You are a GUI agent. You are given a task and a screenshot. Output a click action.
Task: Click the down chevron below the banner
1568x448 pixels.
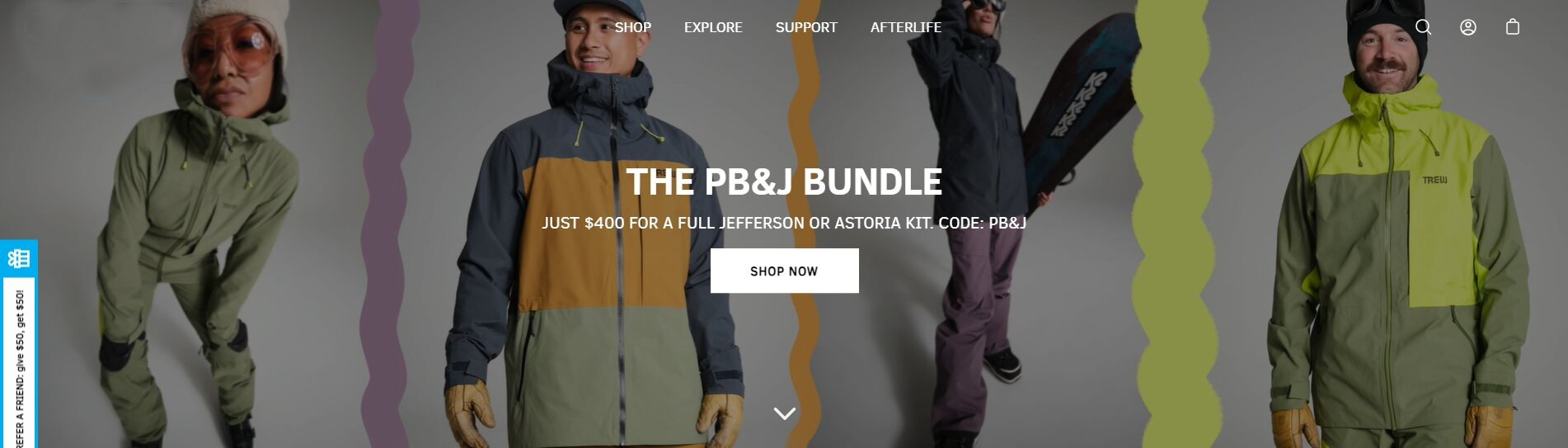click(x=785, y=413)
